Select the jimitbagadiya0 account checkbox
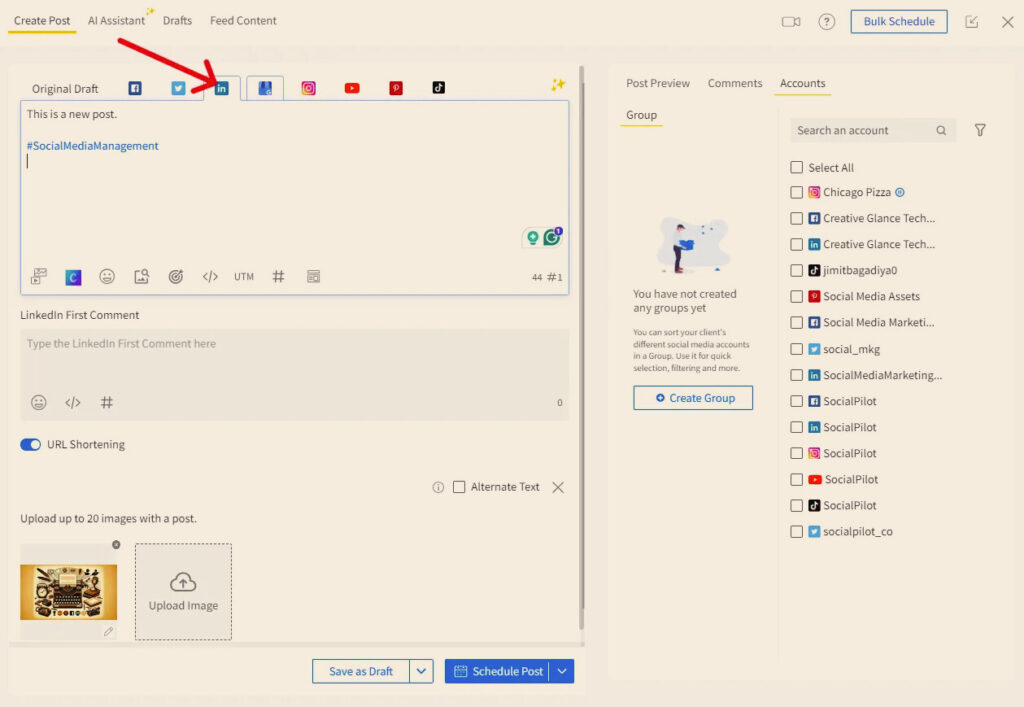The width and height of the screenshot is (1024, 707). 796,270
